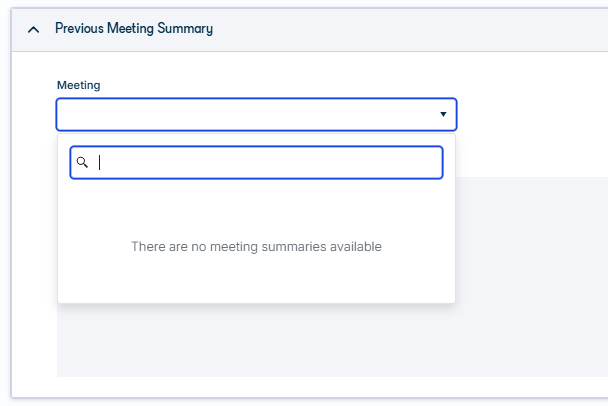
Task: Close the dropdown via white area beside Meeting field
Action: (x=531, y=114)
